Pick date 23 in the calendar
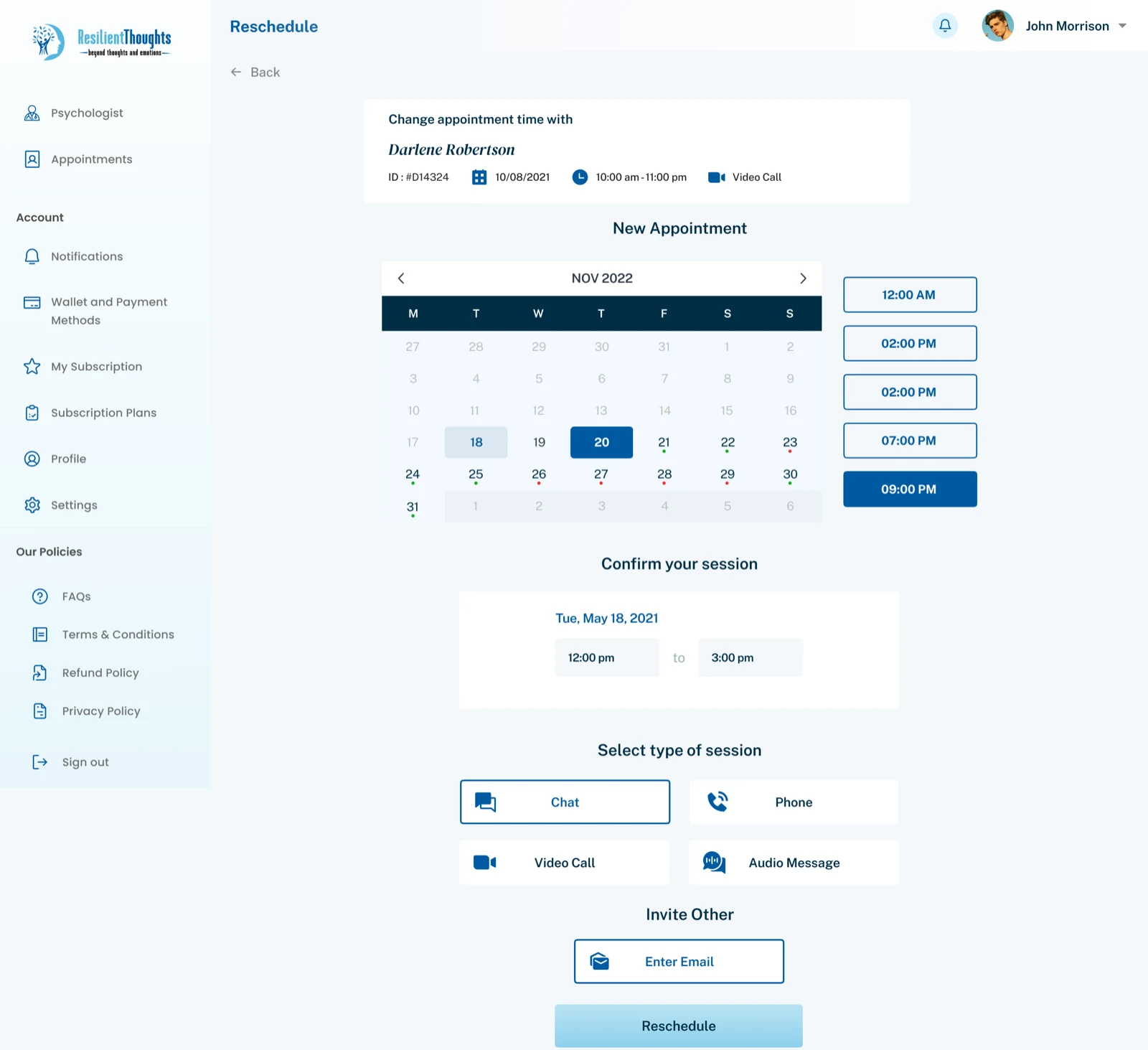Image resolution: width=1148 pixels, height=1050 pixels. 790,443
